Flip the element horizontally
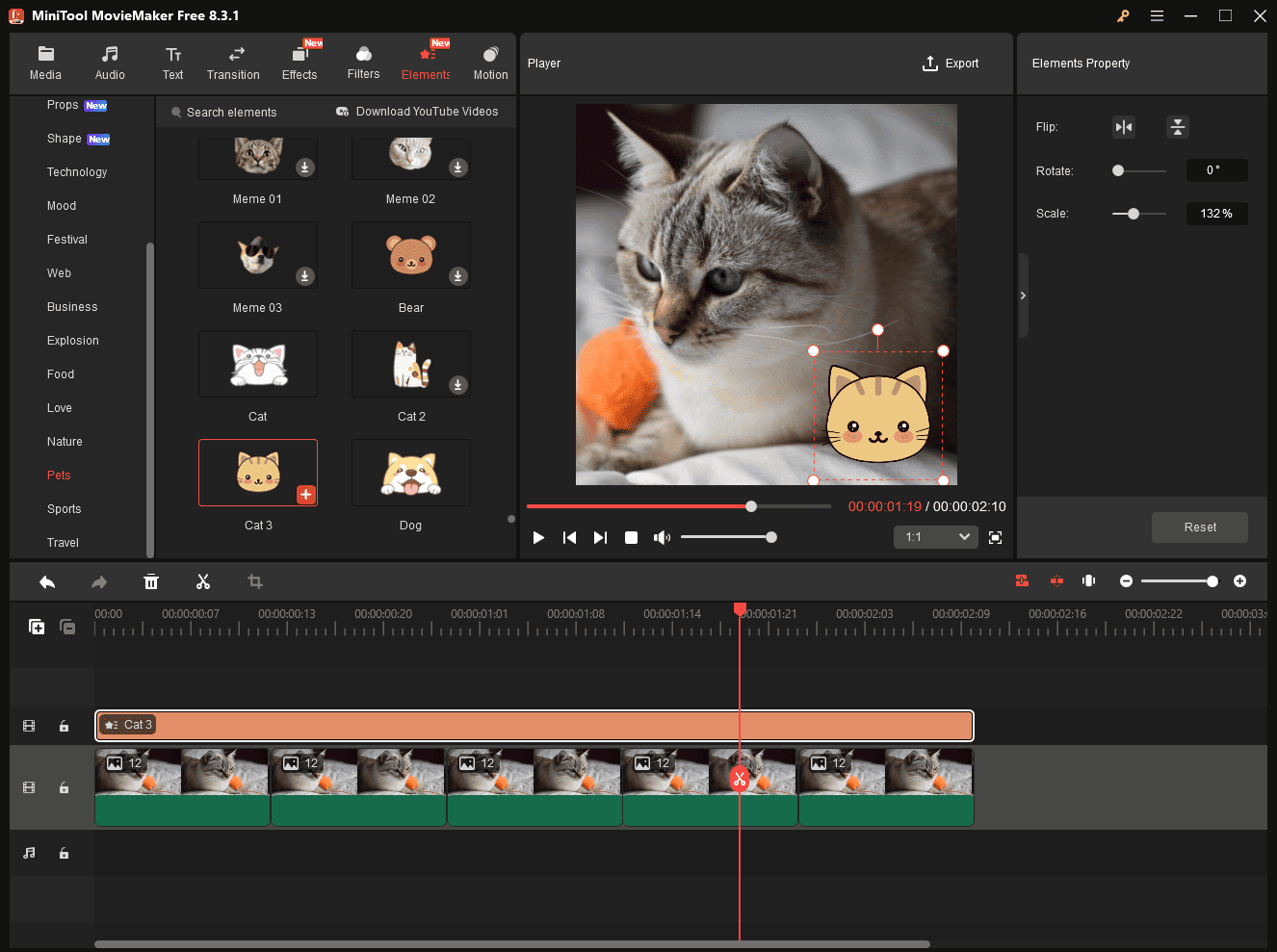This screenshot has height=952, width=1277. (x=1123, y=127)
